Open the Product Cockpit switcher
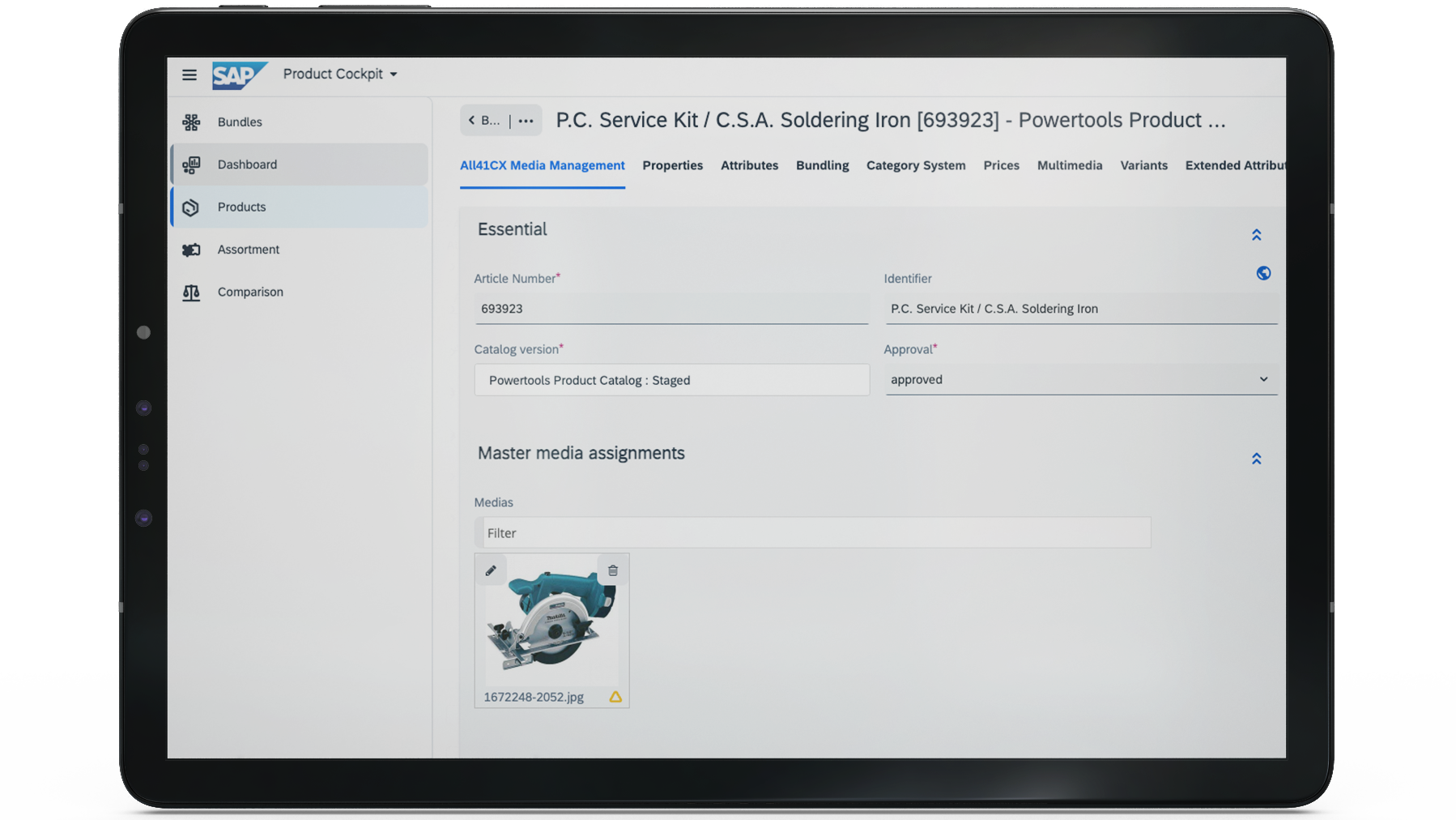 (x=339, y=74)
